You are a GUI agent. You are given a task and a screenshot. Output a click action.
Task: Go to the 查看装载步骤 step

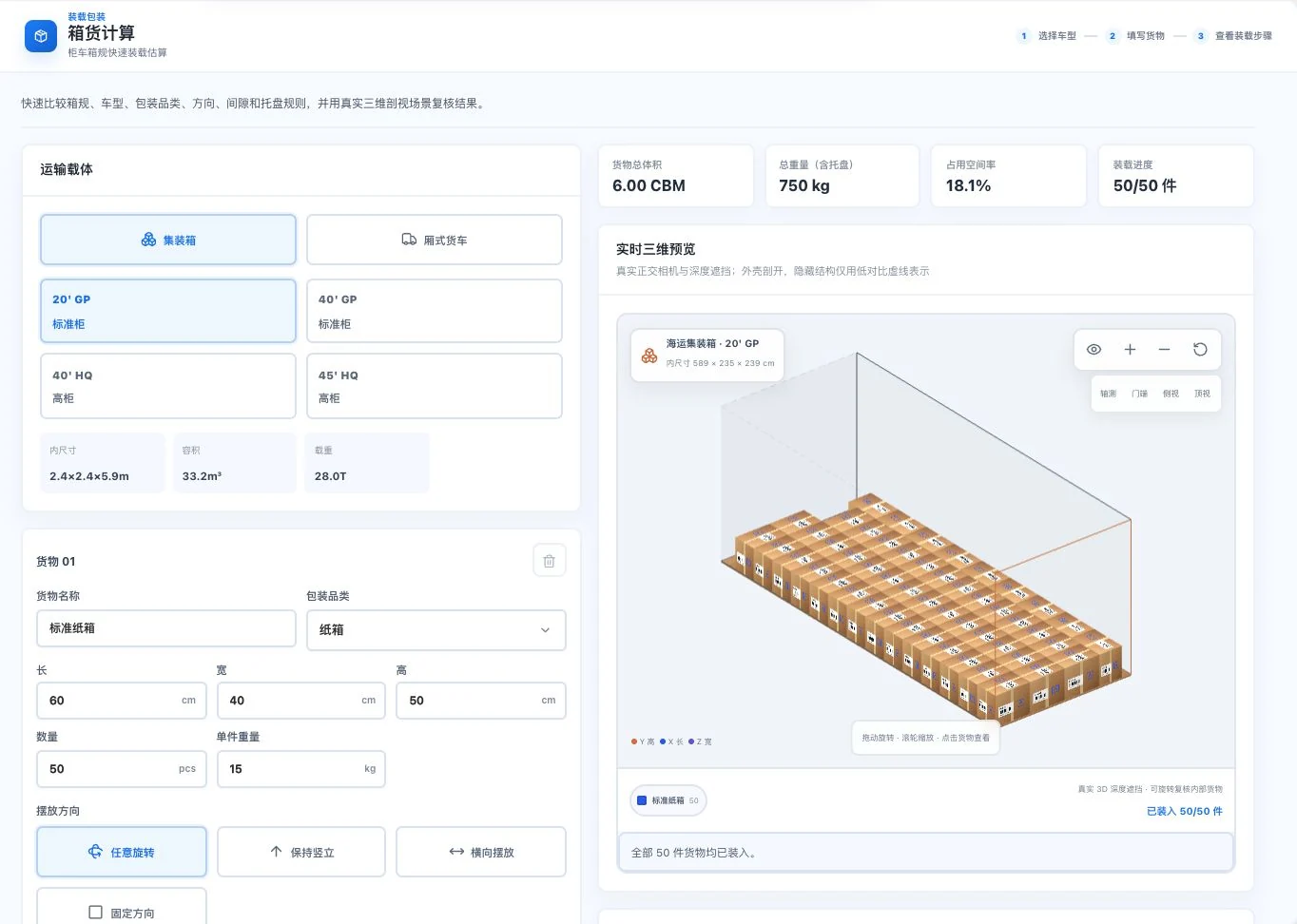[x=1244, y=36]
